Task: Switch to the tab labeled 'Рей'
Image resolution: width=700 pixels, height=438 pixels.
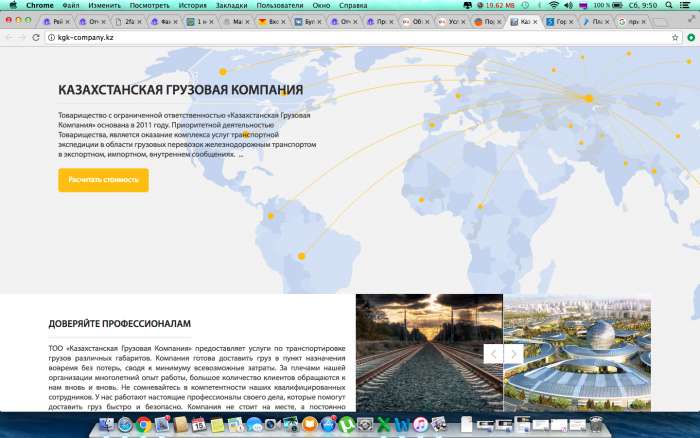Action: [55, 21]
